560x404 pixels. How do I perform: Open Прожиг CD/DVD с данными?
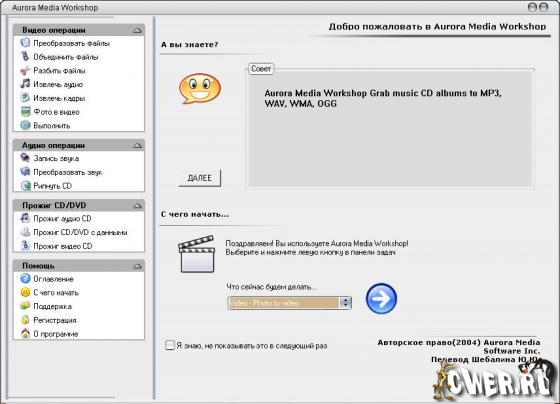80,232
